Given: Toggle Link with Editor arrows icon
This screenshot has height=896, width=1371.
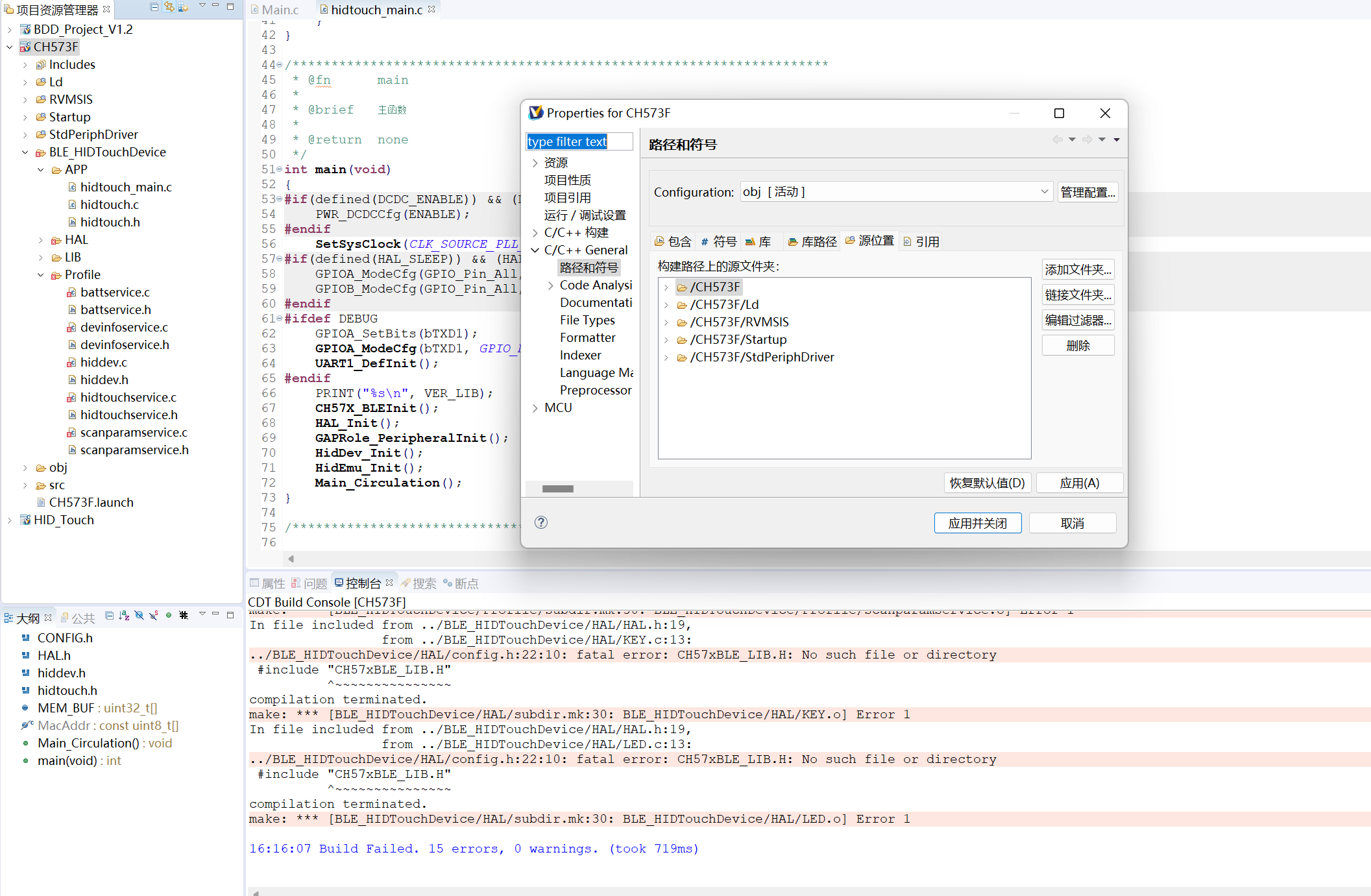Looking at the screenshot, I should tap(169, 7).
